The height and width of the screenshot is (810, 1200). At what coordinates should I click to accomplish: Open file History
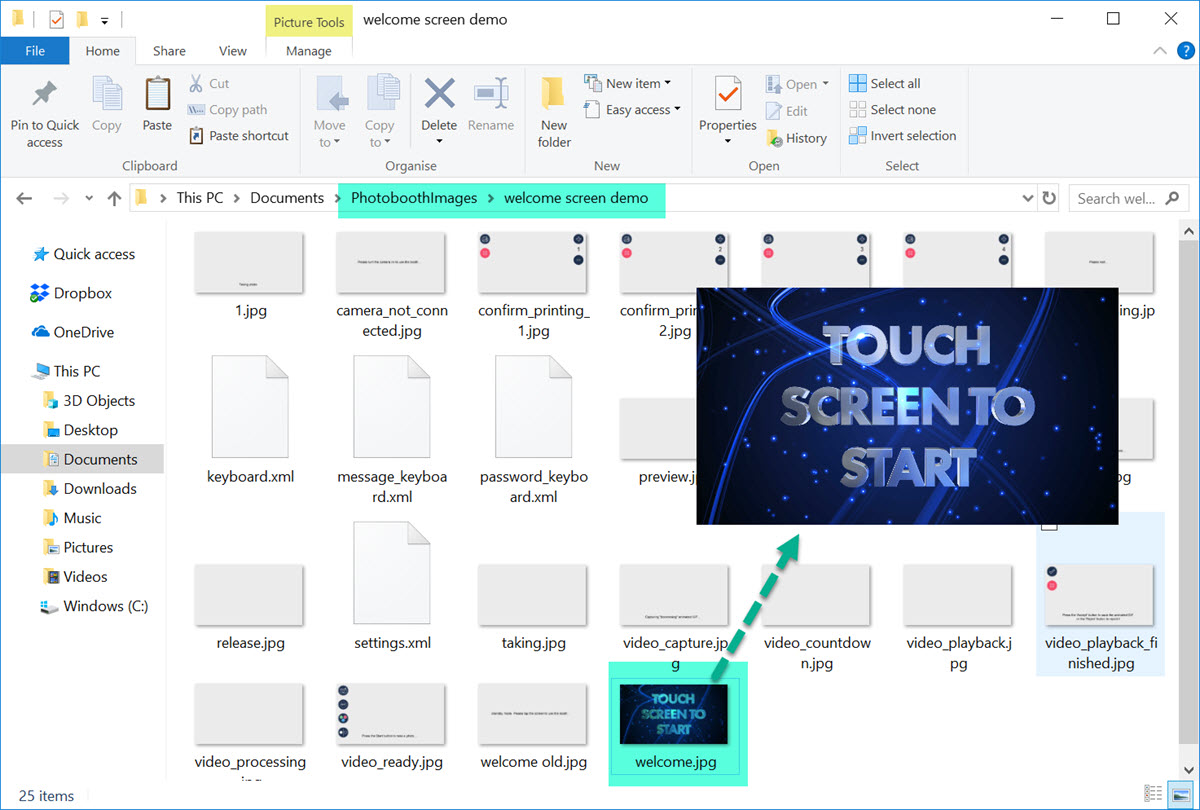pyautogui.click(x=797, y=138)
